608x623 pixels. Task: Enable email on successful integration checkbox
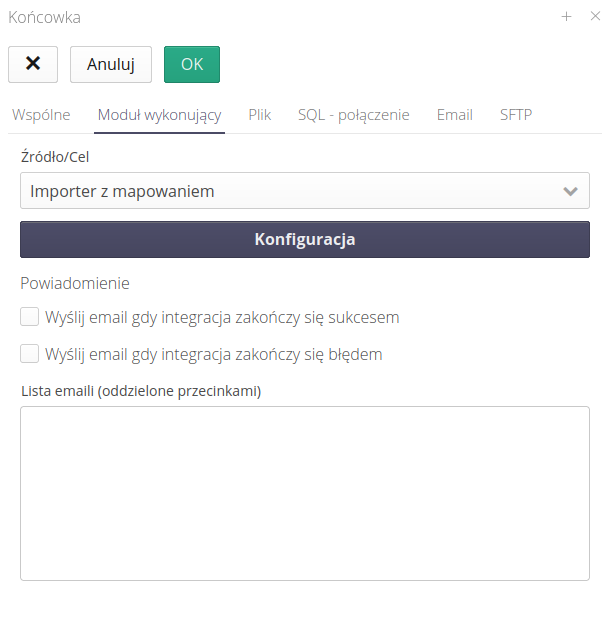[x=30, y=318]
